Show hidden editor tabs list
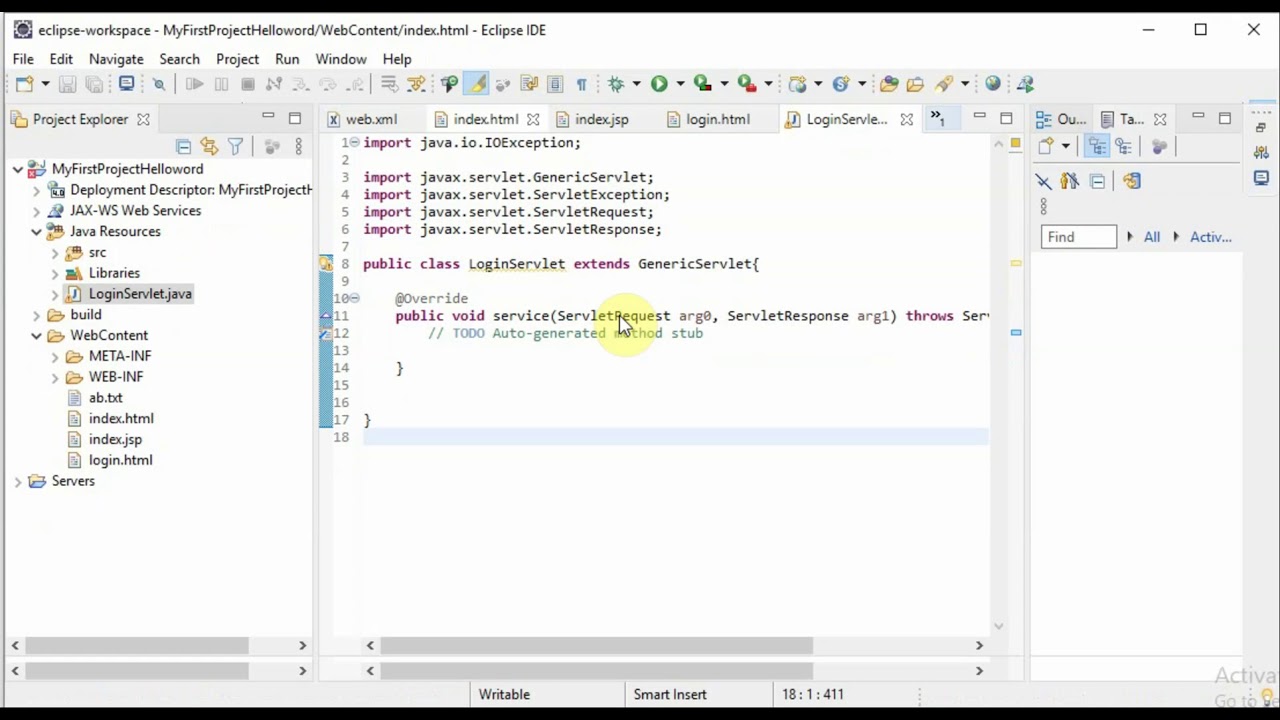Image resolution: width=1280 pixels, height=720 pixels. [x=938, y=119]
